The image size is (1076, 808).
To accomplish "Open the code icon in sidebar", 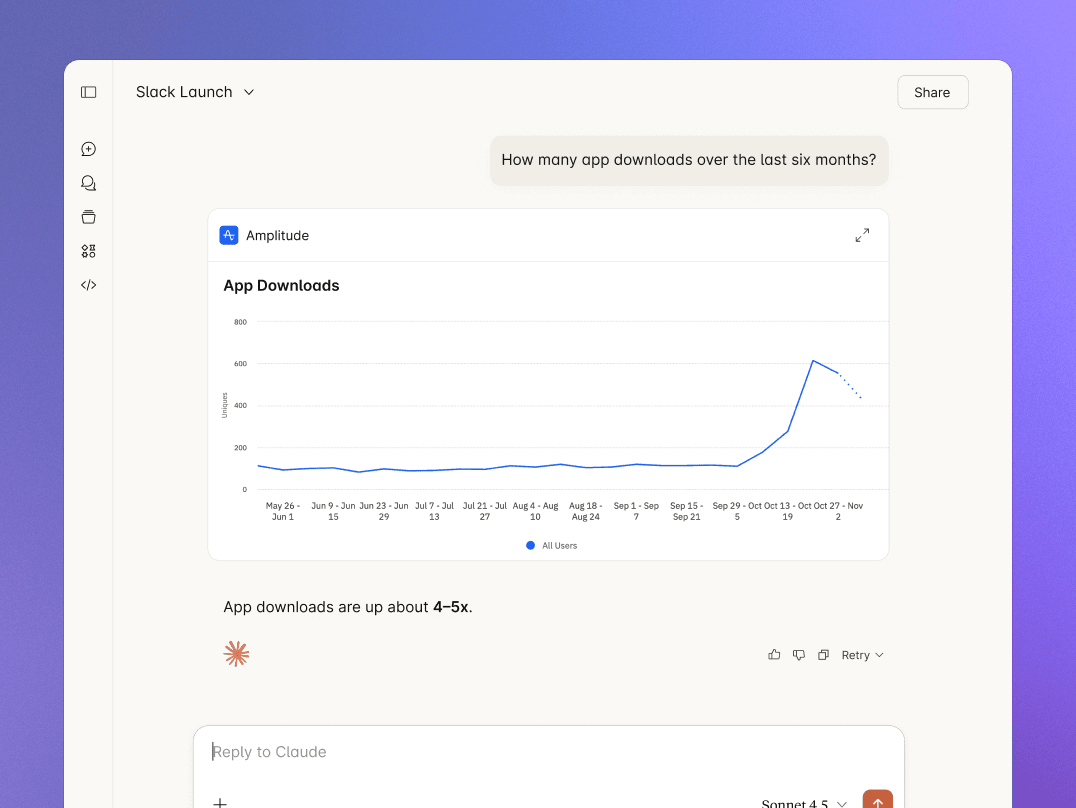I will (x=89, y=285).
